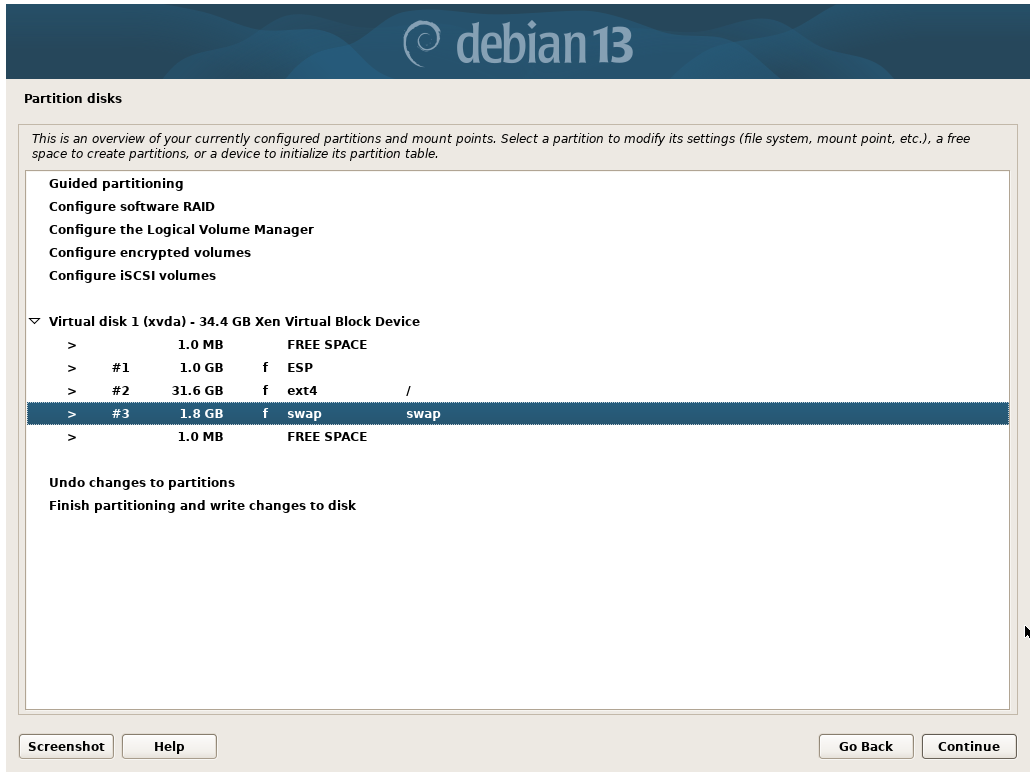This screenshot has height=780, width=1036.
Task: Click the 'f' format flag on ESP row
Action: (265, 368)
